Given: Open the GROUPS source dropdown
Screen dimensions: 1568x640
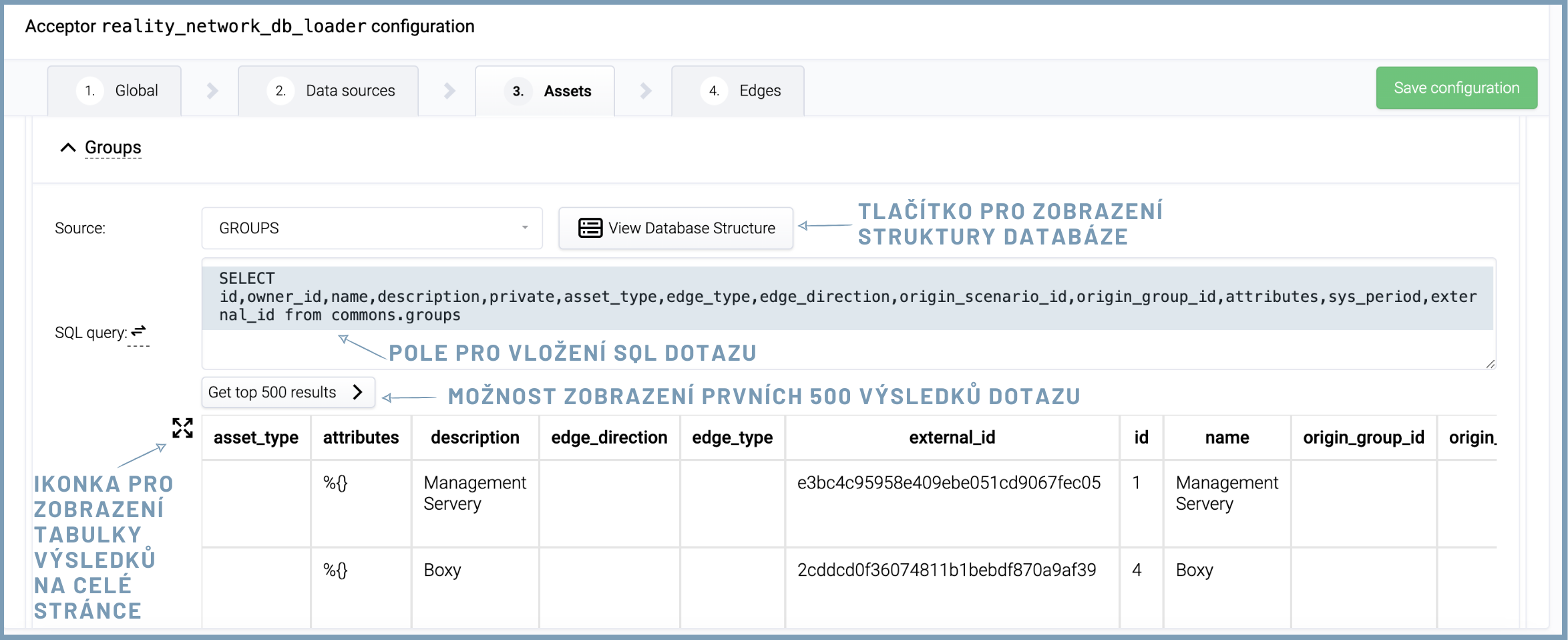Looking at the screenshot, I should click(x=371, y=228).
